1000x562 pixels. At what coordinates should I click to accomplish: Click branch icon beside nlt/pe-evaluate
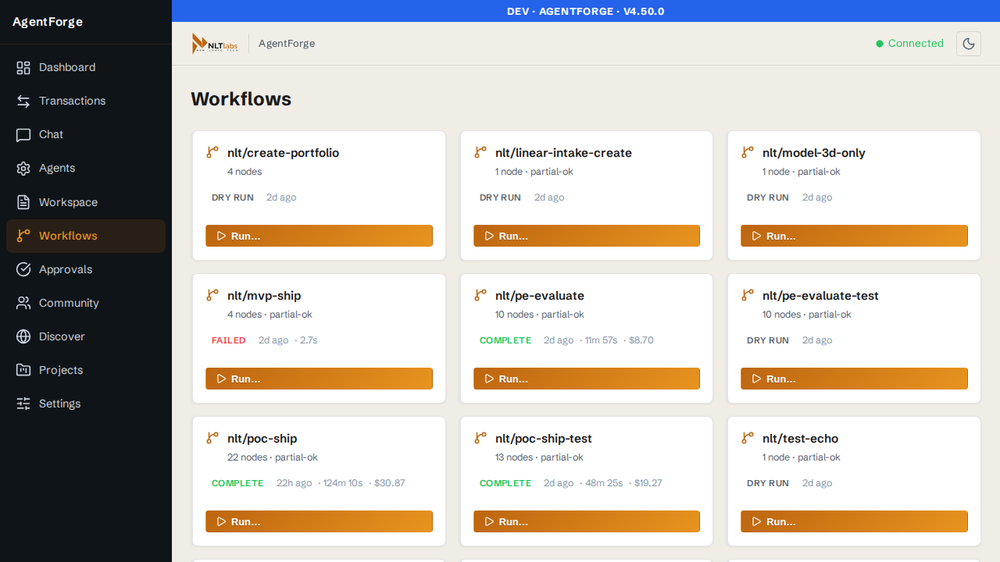click(480, 295)
